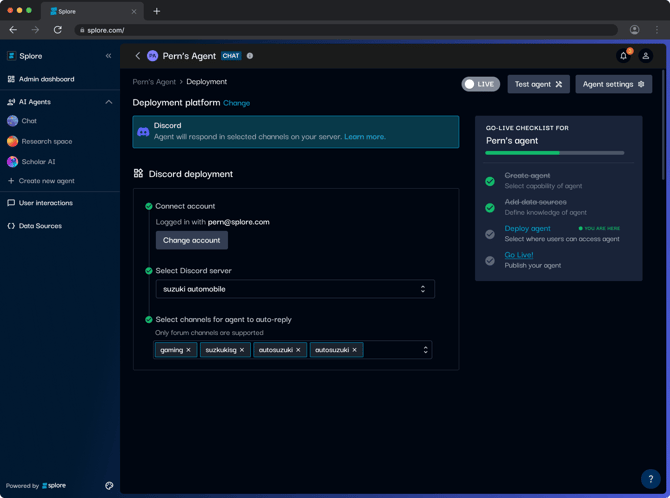670x498 pixels.
Task: Click the Test agent tools icon
Action: pyautogui.click(x=559, y=84)
